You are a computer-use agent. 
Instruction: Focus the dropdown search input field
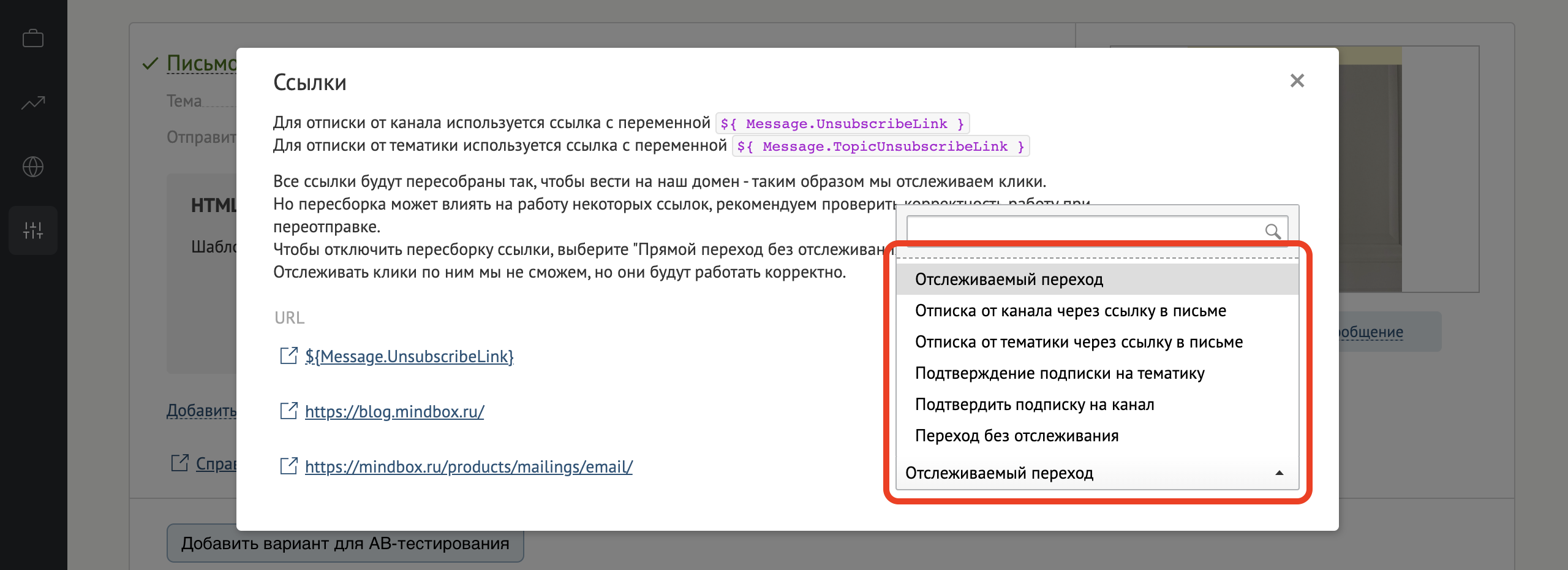1097,230
